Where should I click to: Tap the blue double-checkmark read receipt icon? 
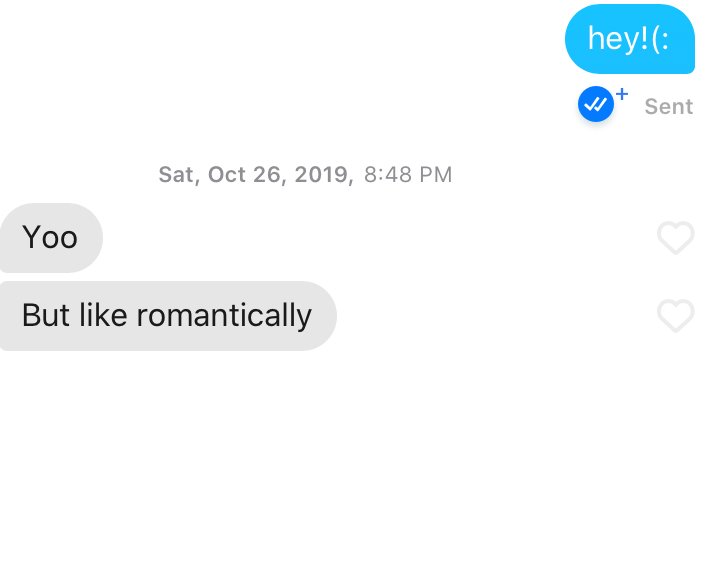click(595, 104)
